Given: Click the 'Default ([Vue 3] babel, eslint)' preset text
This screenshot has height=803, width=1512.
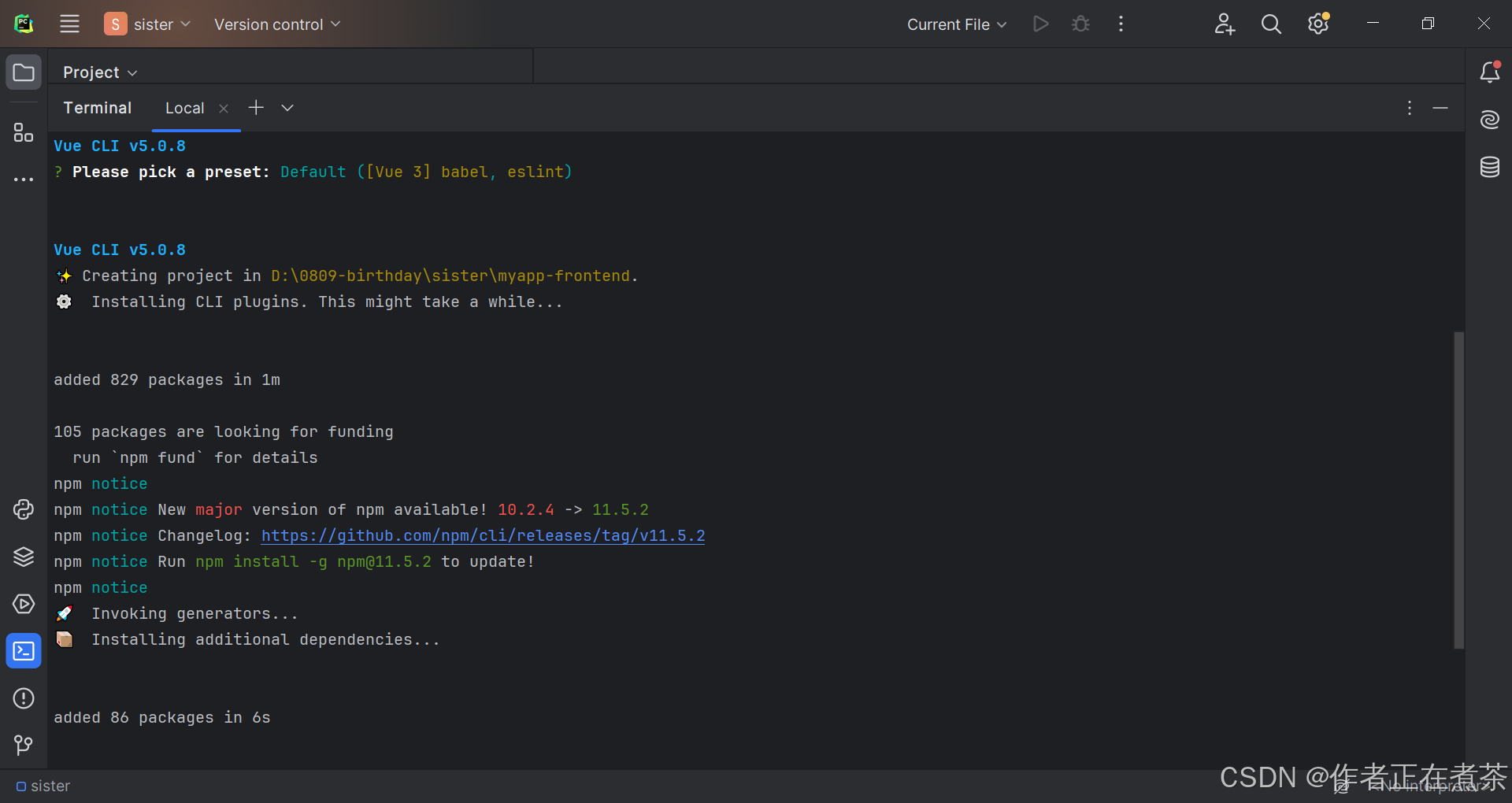Looking at the screenshot, I should pos(426,172).
